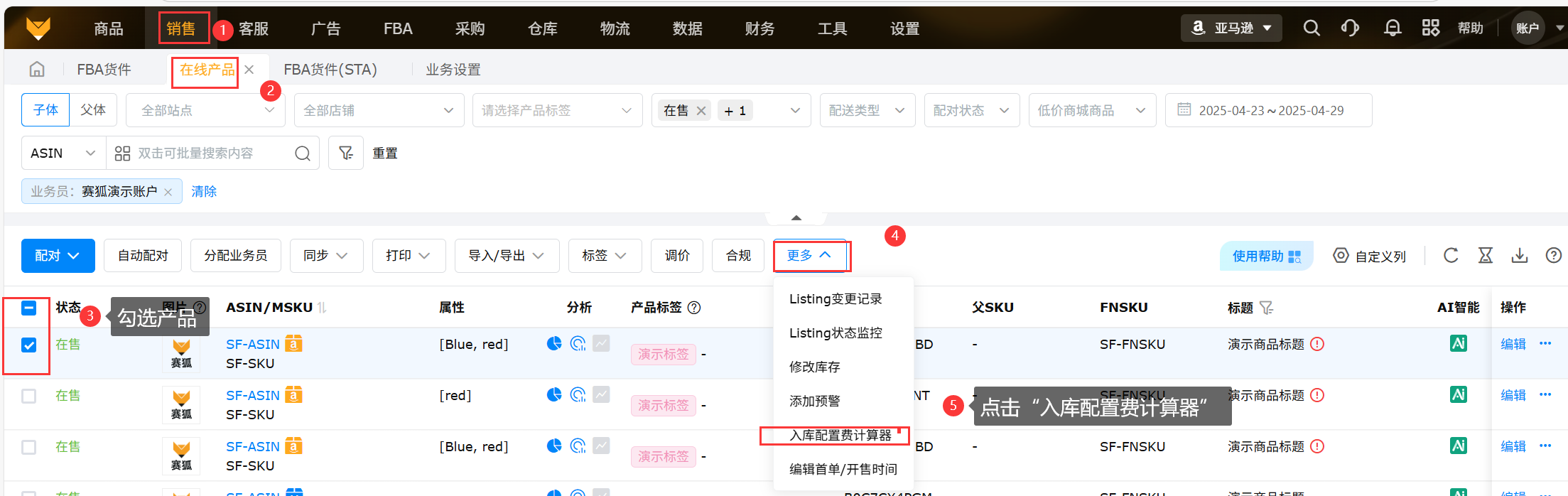Open the question mark help icon
1568x496 pixels.
coord(1554,255)
